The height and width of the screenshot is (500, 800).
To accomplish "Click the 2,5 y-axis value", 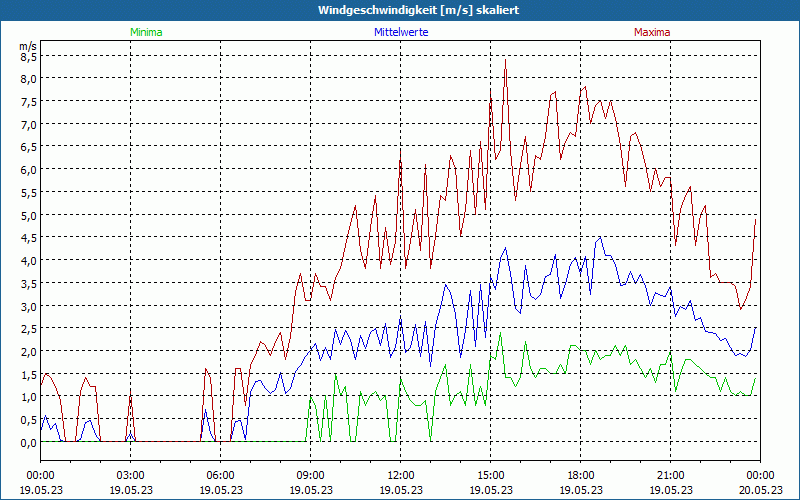I will point(29,329).
